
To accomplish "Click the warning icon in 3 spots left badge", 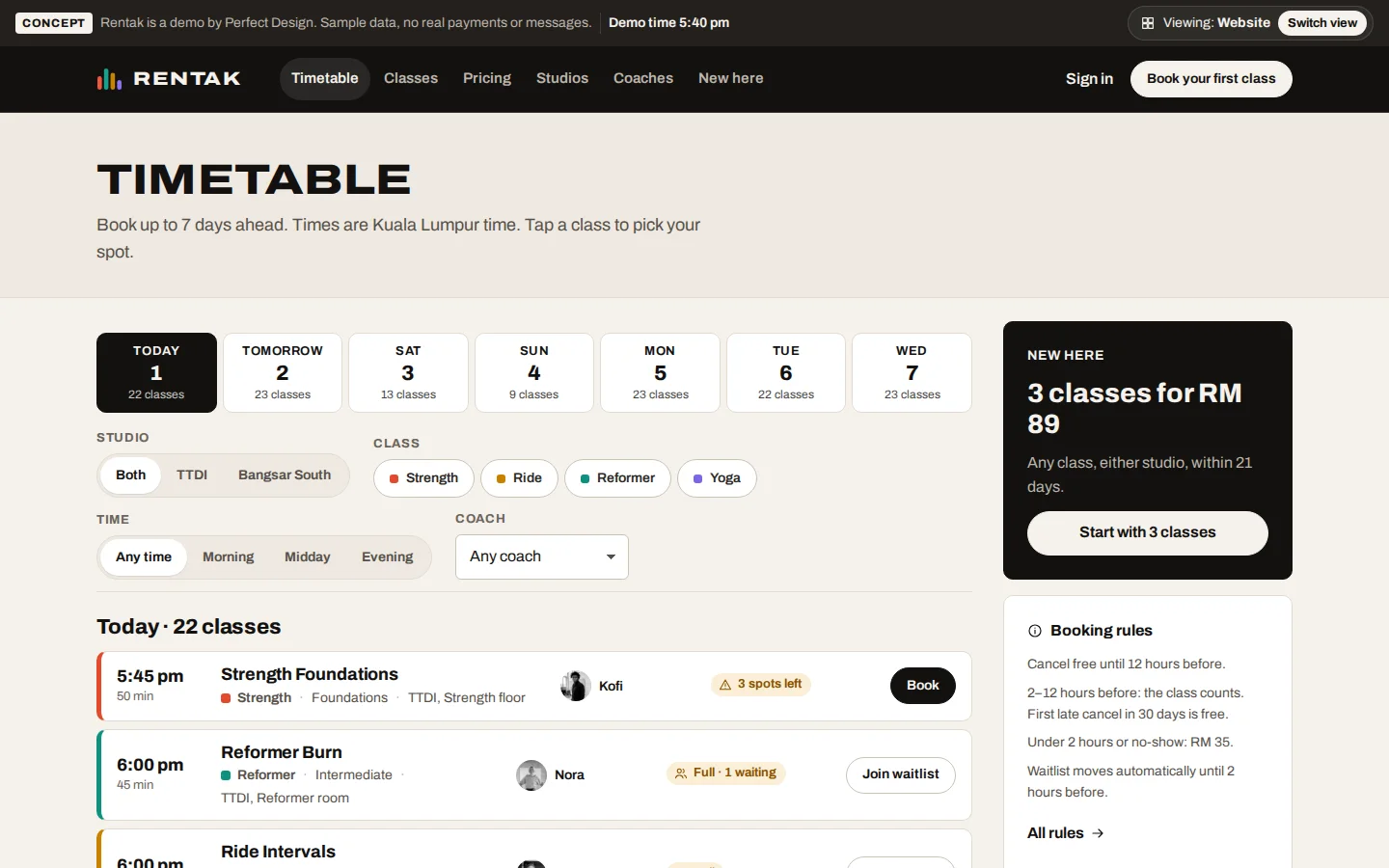I will point(725,685).
